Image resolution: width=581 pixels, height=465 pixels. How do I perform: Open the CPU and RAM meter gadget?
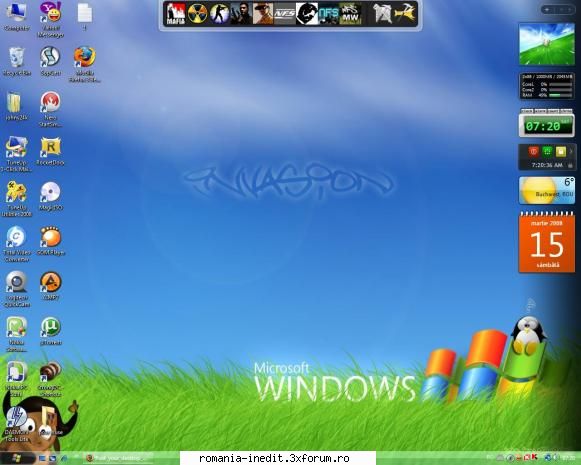(x=547, y=86)
